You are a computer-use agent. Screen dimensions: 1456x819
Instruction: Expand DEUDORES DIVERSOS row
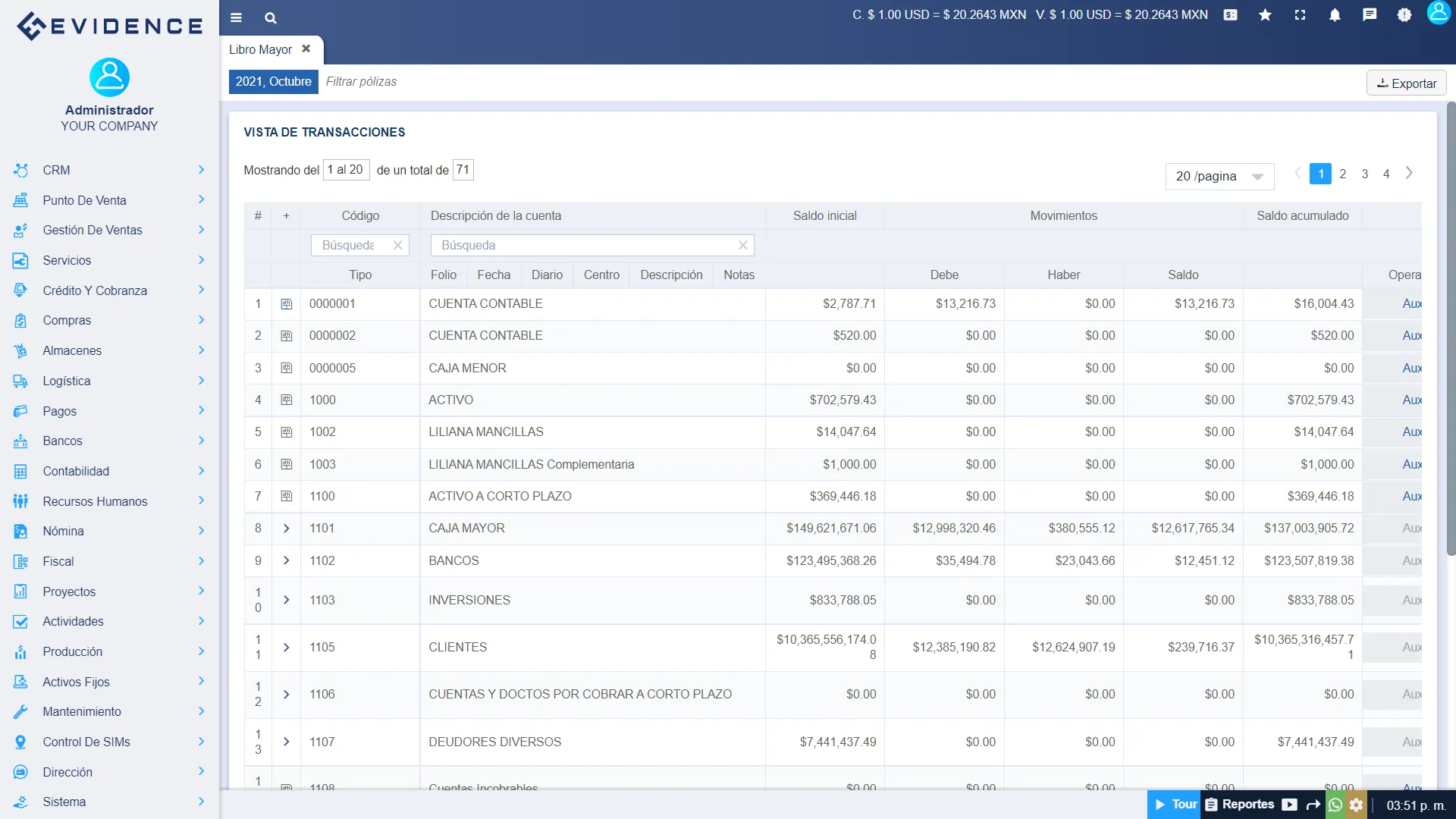tap(287, 742)
